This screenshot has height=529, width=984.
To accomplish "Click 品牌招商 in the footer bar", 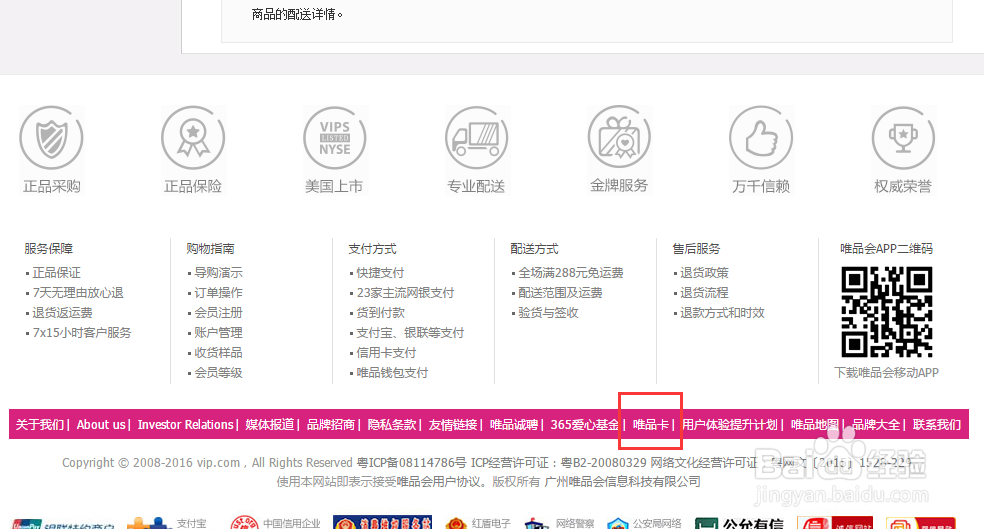I will pos(331,425).
